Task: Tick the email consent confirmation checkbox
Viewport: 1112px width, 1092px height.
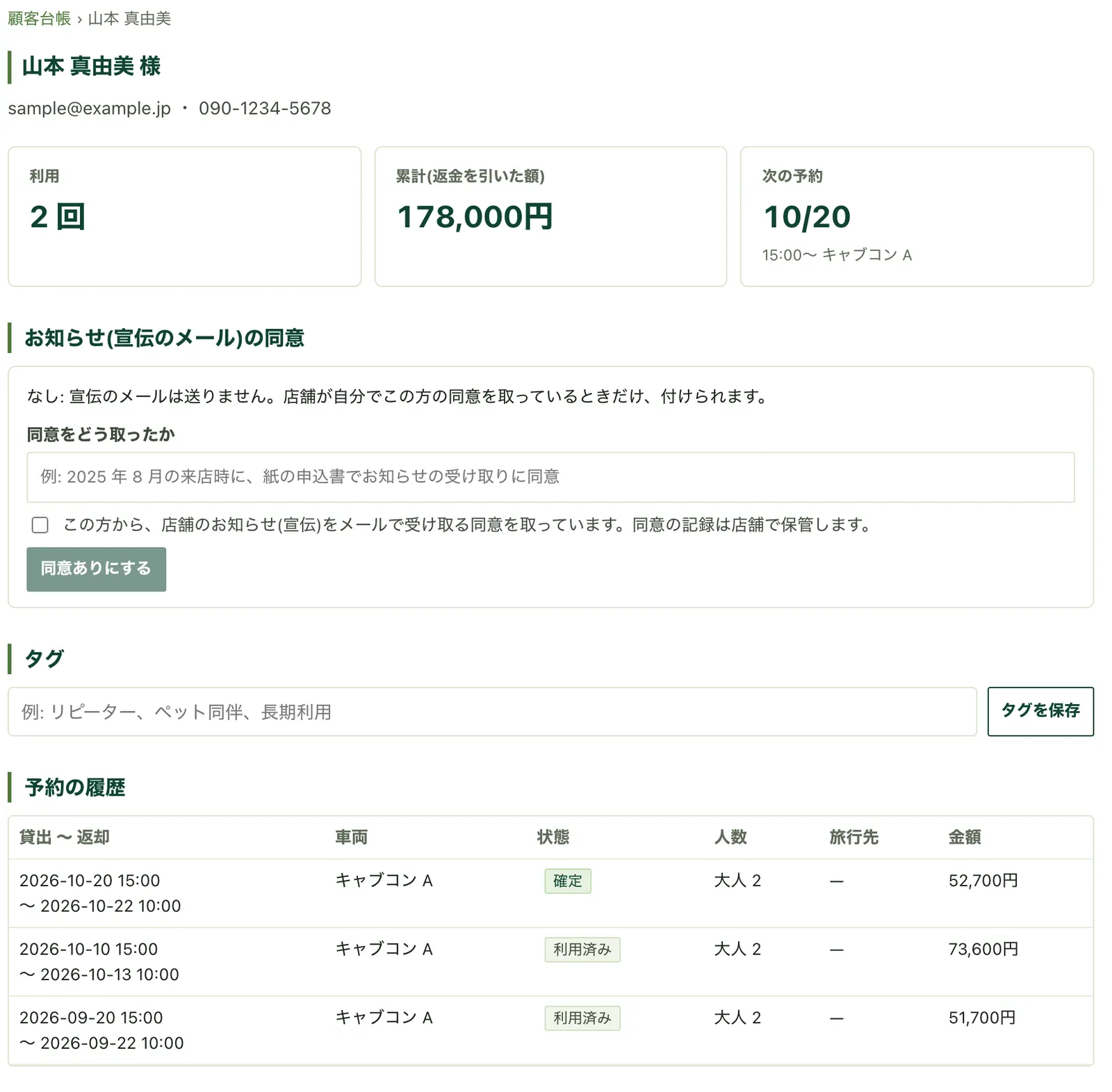Action: pyautogui.click(x=40, y=525)
